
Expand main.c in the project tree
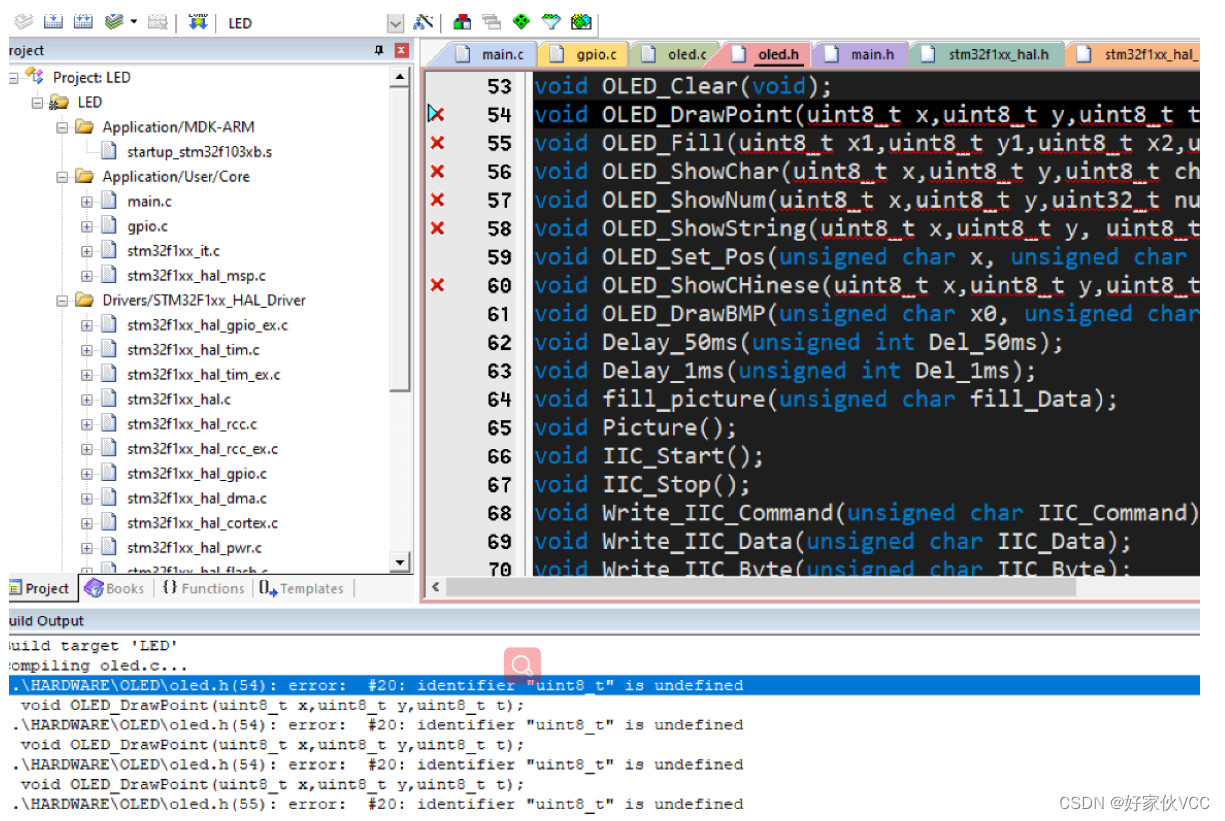(87, 201)
